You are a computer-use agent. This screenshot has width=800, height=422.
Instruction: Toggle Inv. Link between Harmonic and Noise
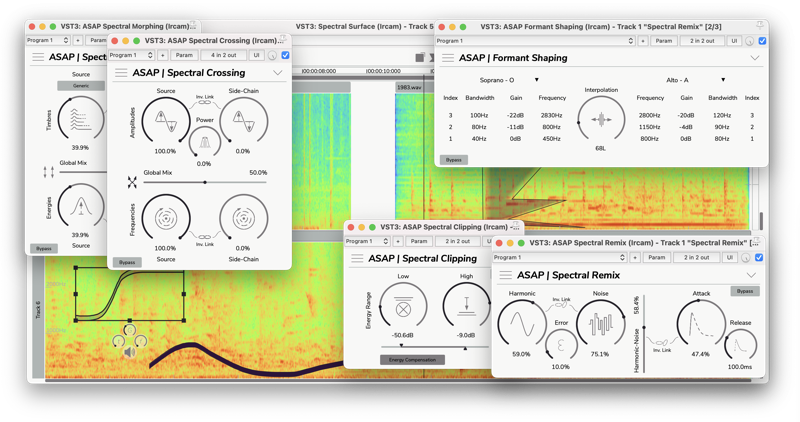click(x=561, y=304)
